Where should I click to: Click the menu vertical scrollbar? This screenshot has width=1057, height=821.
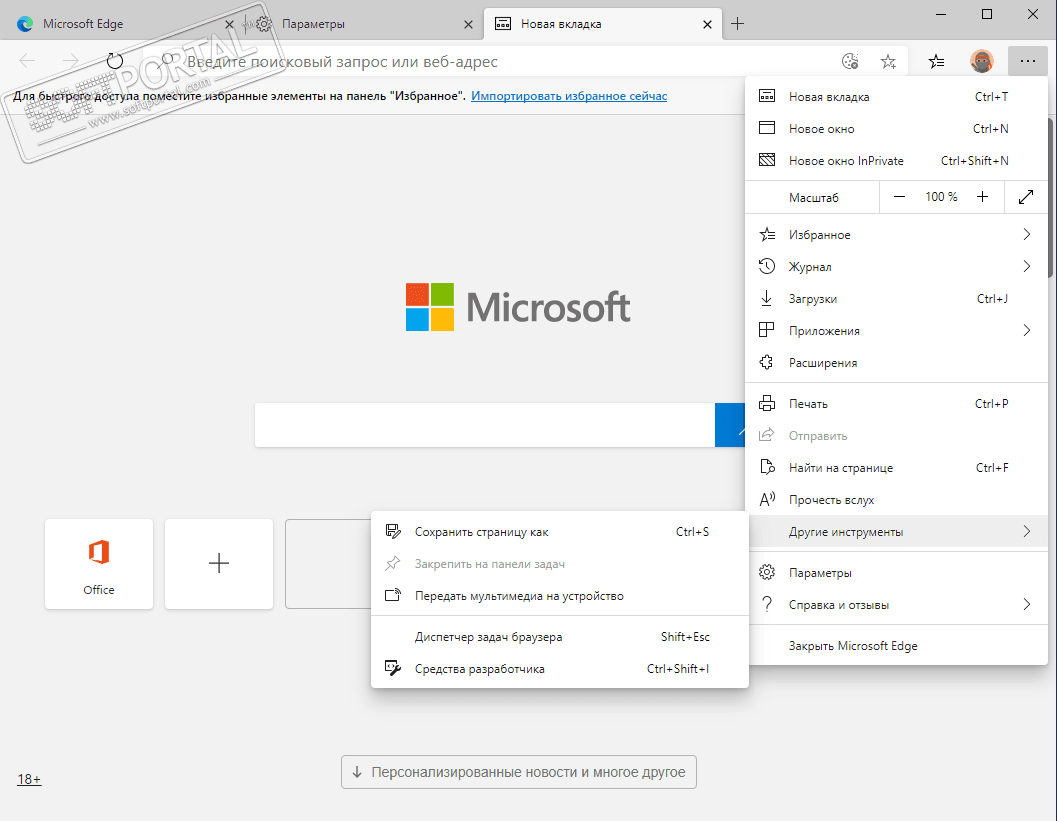1050,197
